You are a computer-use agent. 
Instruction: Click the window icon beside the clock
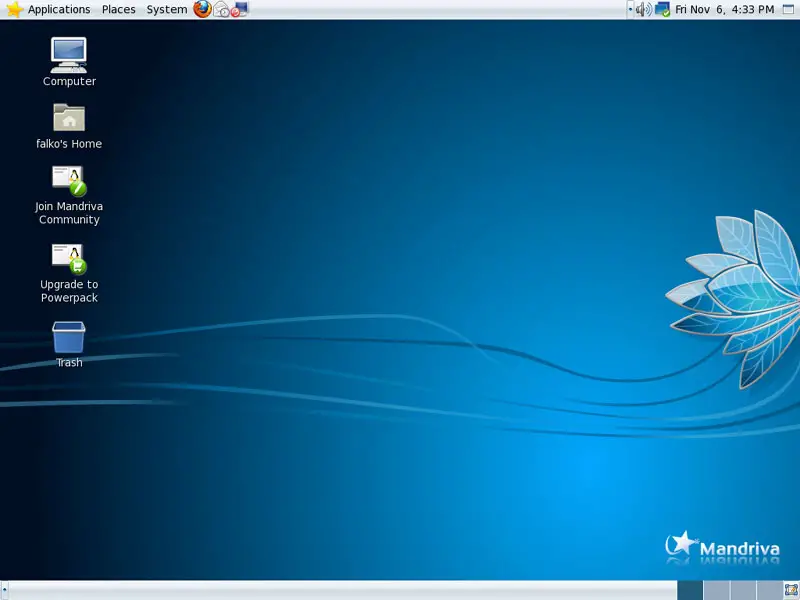click(788, 9)
